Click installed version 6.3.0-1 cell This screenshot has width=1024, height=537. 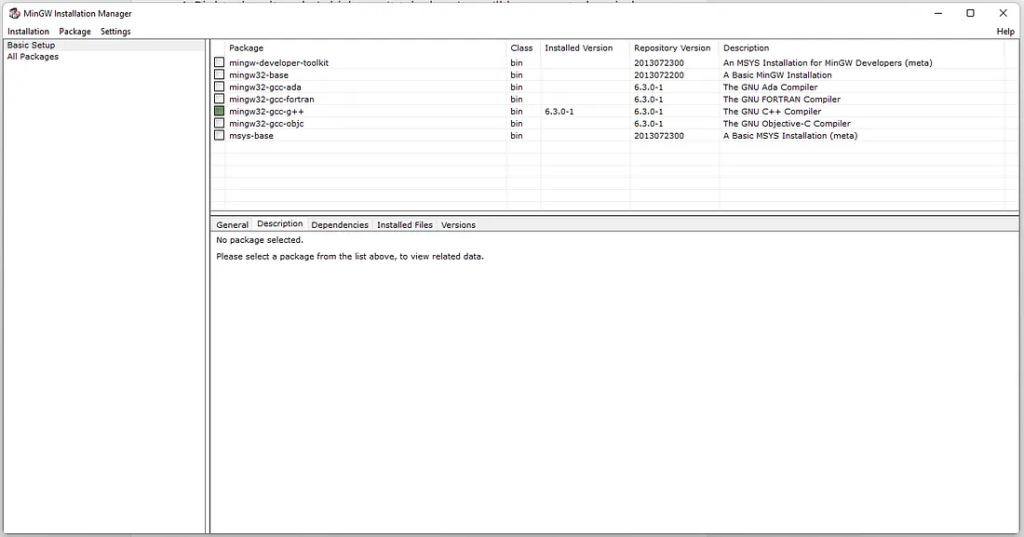[x=559, y=112]
